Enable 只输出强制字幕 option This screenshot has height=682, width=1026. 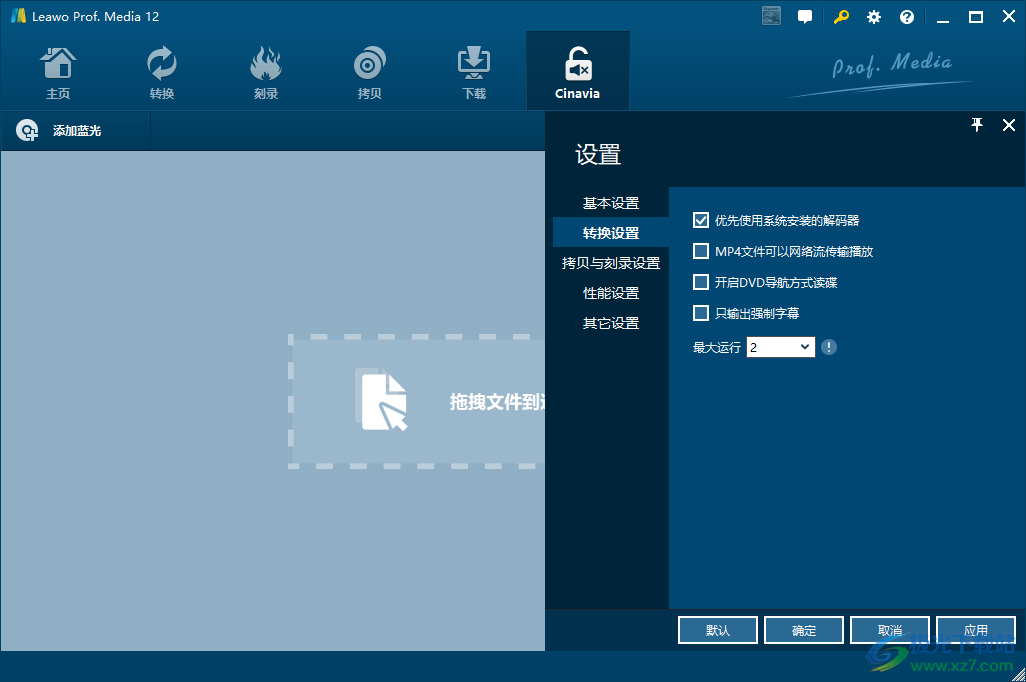coord(701,313)
